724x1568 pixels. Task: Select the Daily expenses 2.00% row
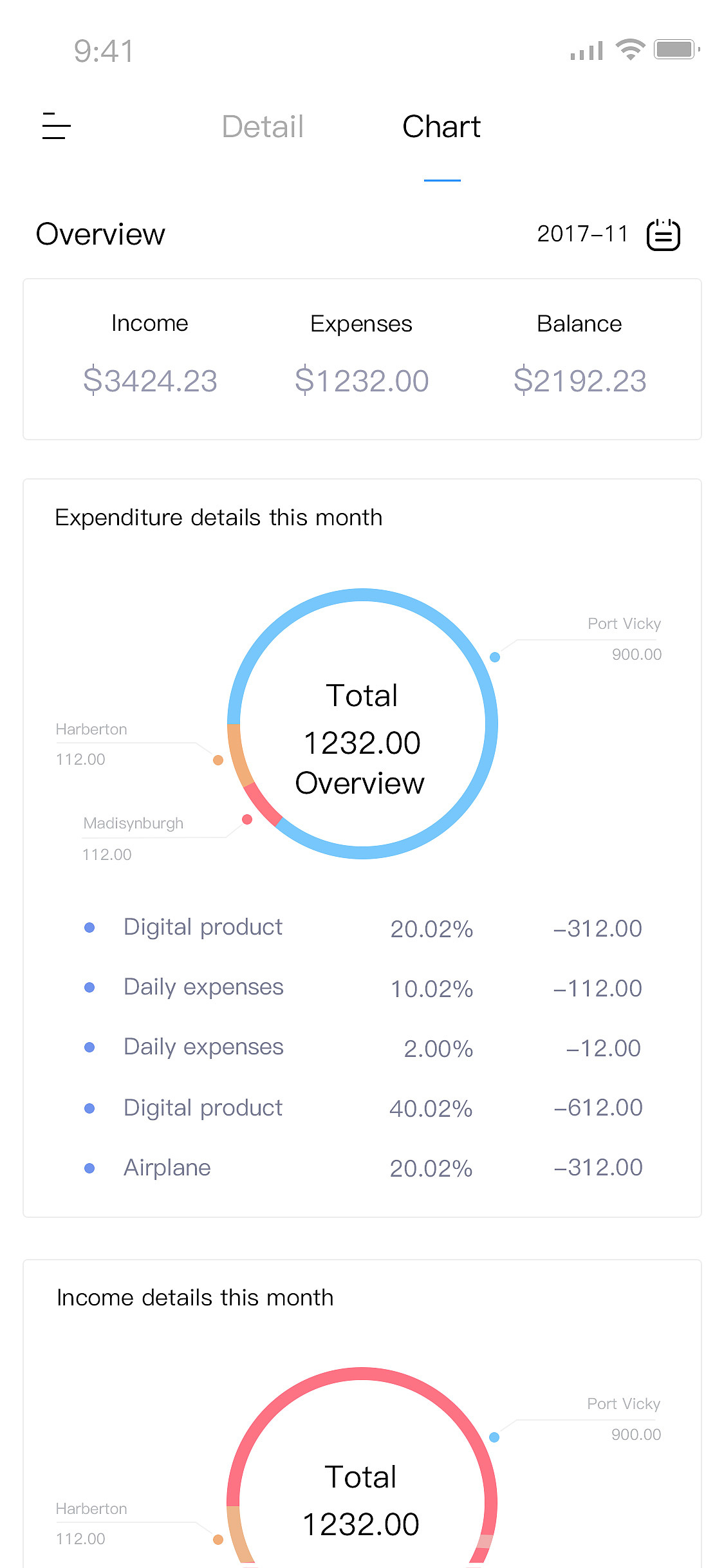[362, 1048]
